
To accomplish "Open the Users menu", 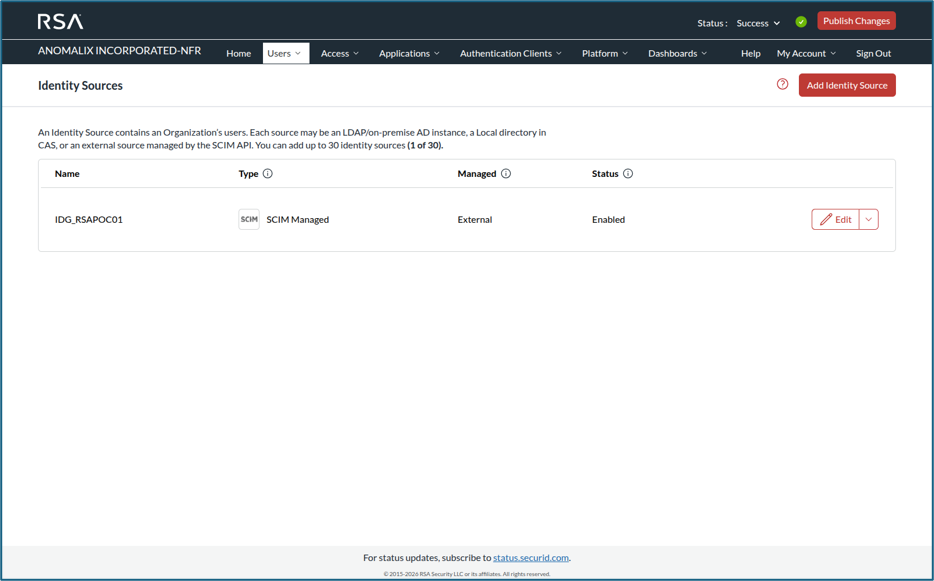I will 286,53.
